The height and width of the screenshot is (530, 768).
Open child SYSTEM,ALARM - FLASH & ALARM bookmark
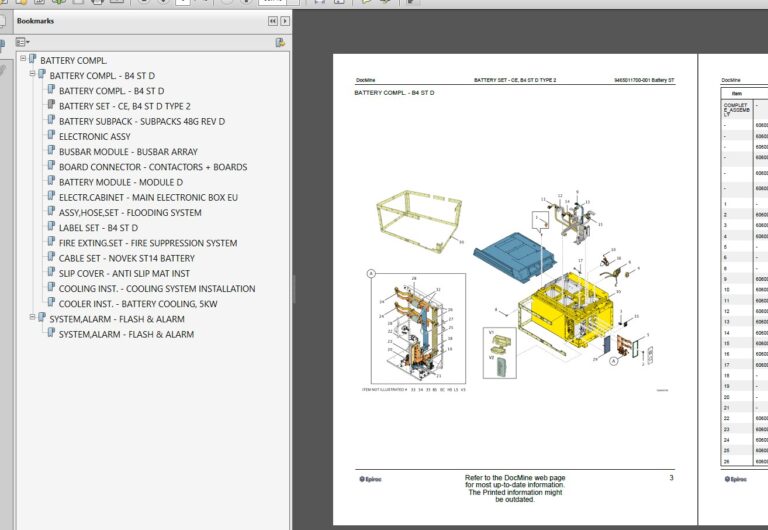126,334
